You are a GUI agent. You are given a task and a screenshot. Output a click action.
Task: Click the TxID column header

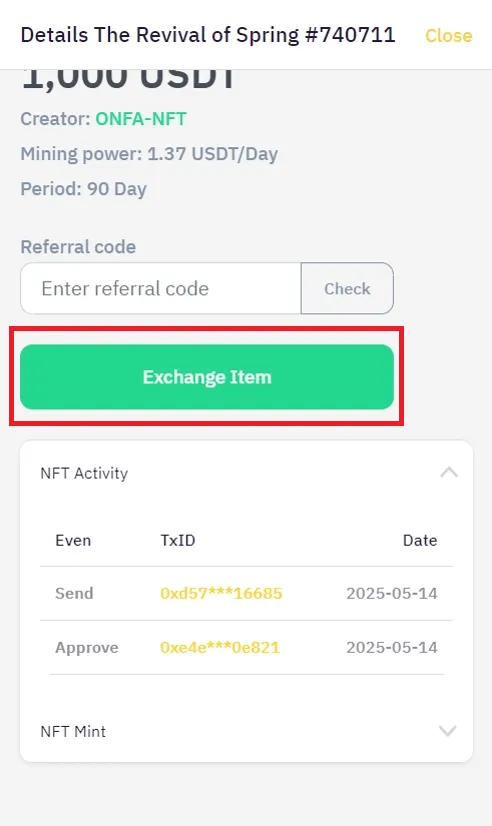178,540
